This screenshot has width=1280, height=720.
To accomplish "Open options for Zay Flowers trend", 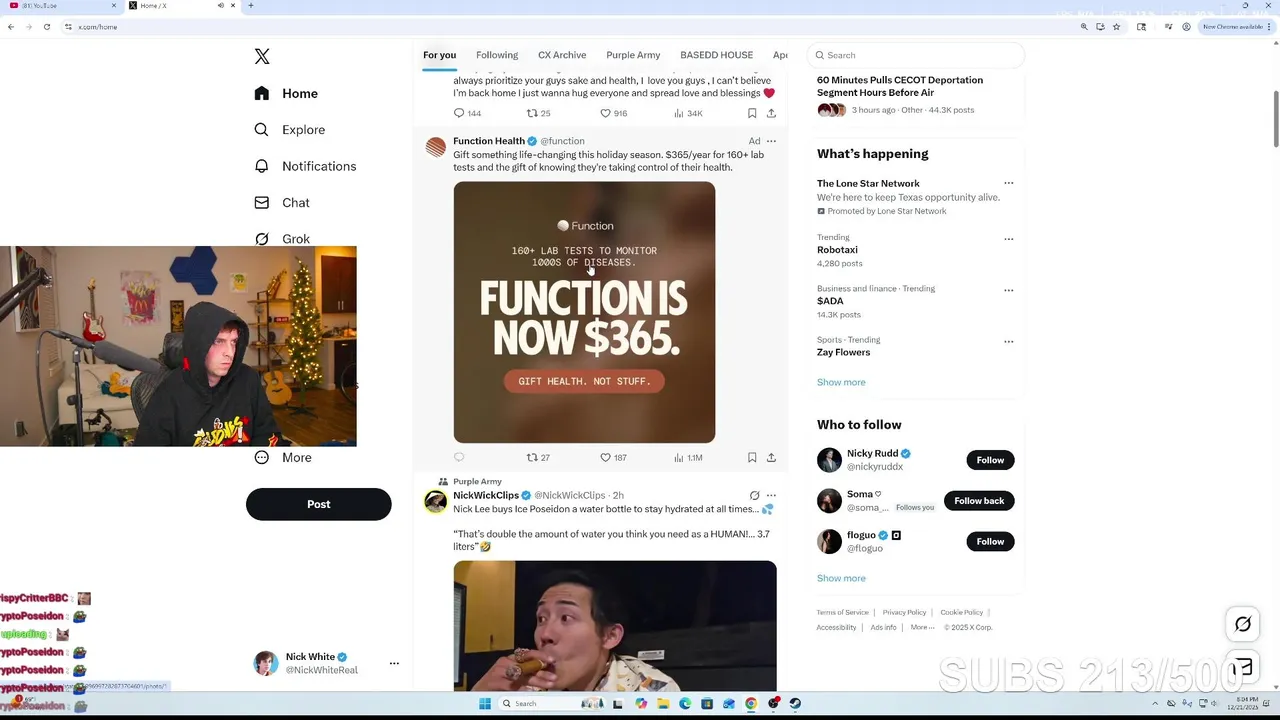I will 1008,341.
